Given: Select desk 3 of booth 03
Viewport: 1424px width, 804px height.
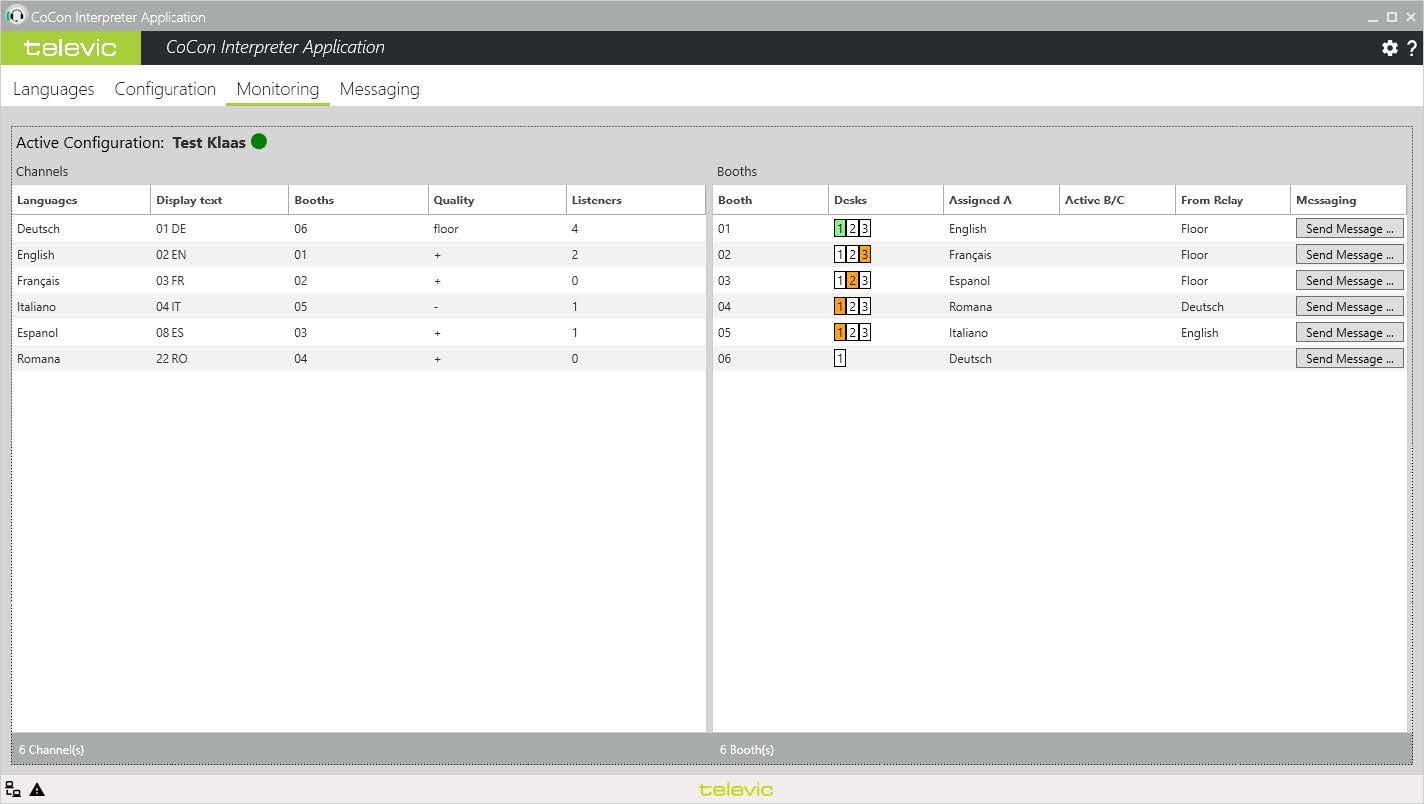Looking at the screenshot, I should [864, 281].
